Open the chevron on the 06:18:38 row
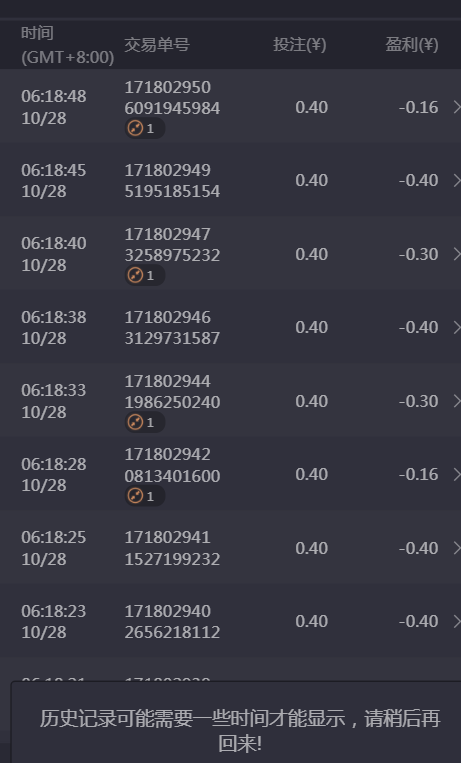Viewport: 461px width, 763px height. pyautogui.click(x=457, y=327)
